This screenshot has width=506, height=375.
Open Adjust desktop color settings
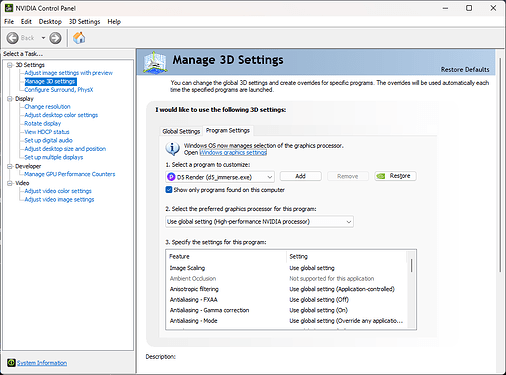(61, 115)
